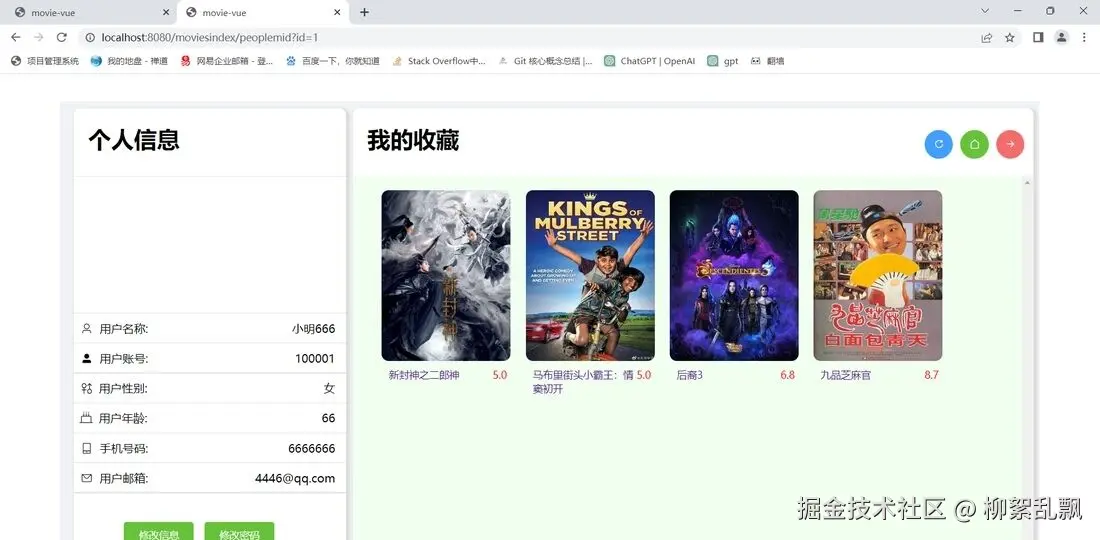Open the ChatGPT | OpenAI bookmark

(x=650, y=61)
